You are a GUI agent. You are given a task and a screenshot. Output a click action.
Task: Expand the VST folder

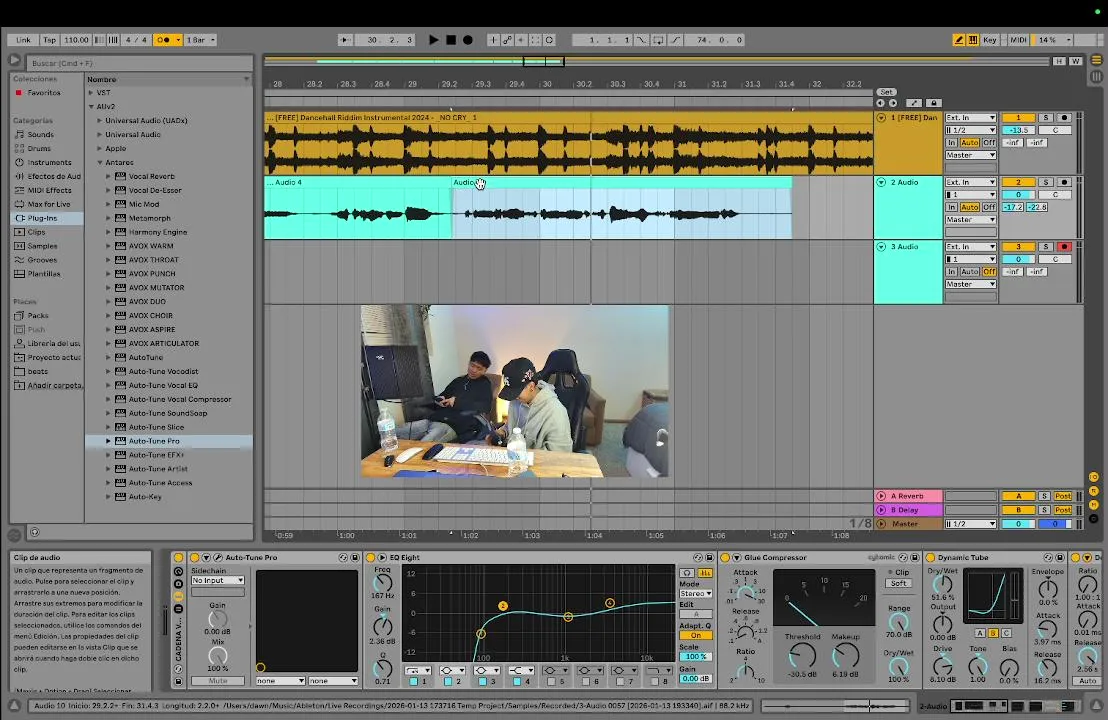coord(91,93)
